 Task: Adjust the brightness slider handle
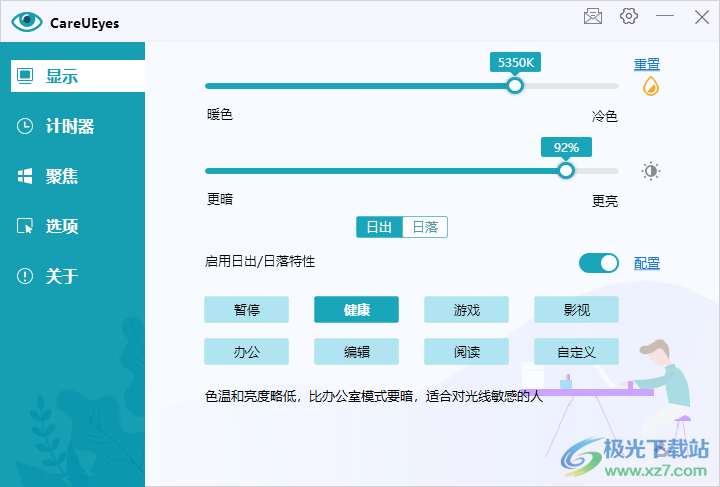(x=566, y=170)
